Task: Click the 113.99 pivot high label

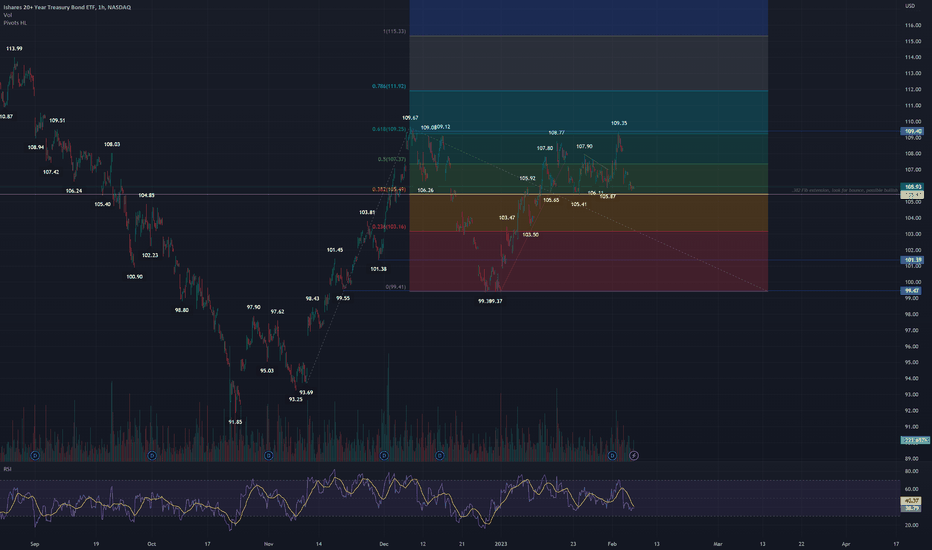Action: click(14, 48)
